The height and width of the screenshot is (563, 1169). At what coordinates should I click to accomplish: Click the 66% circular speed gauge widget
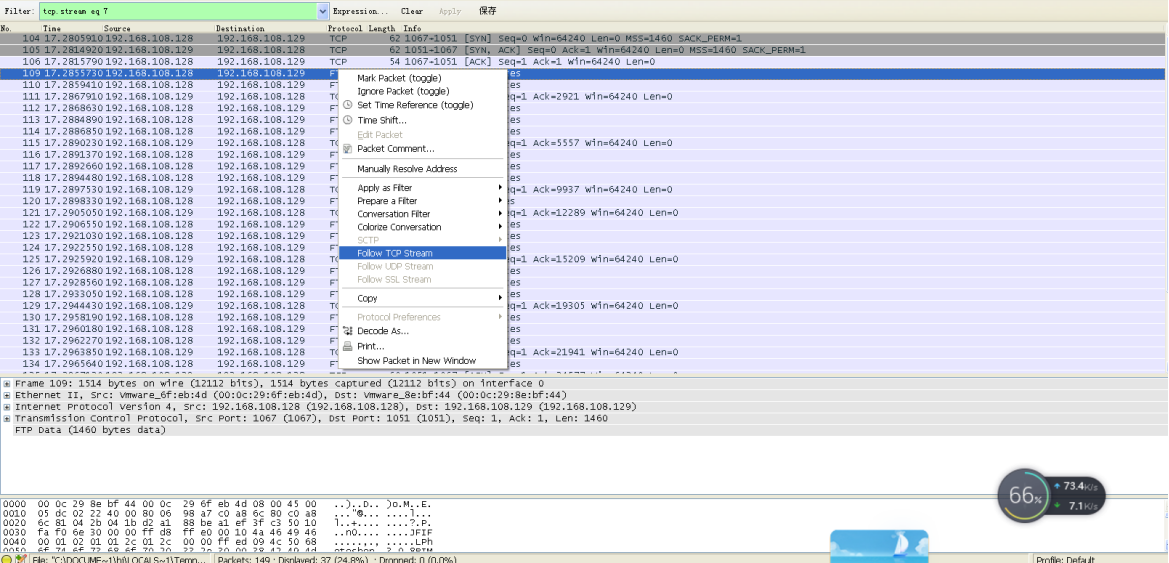(x=1025, y=496)
